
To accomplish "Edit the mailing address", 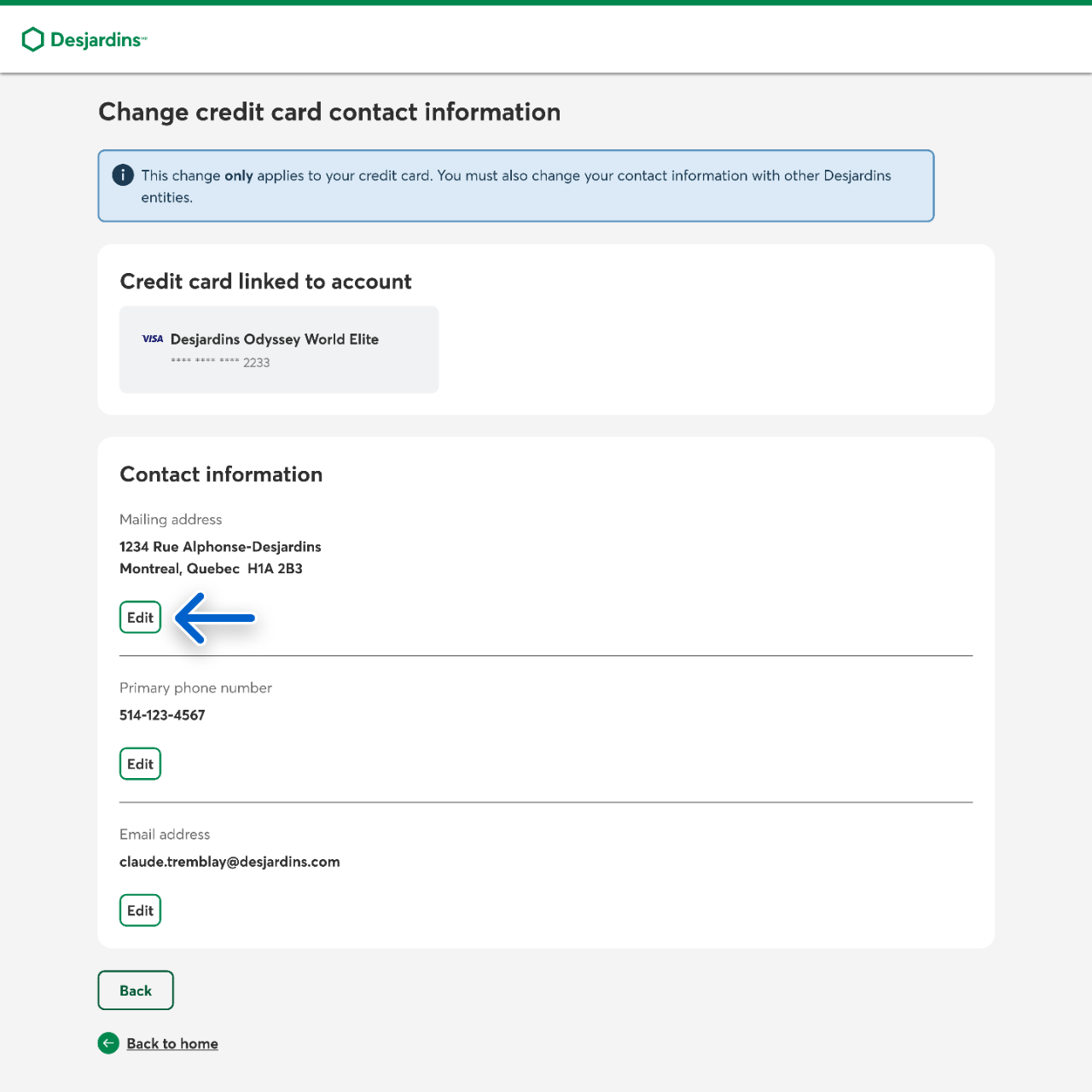I will point(140,618).
